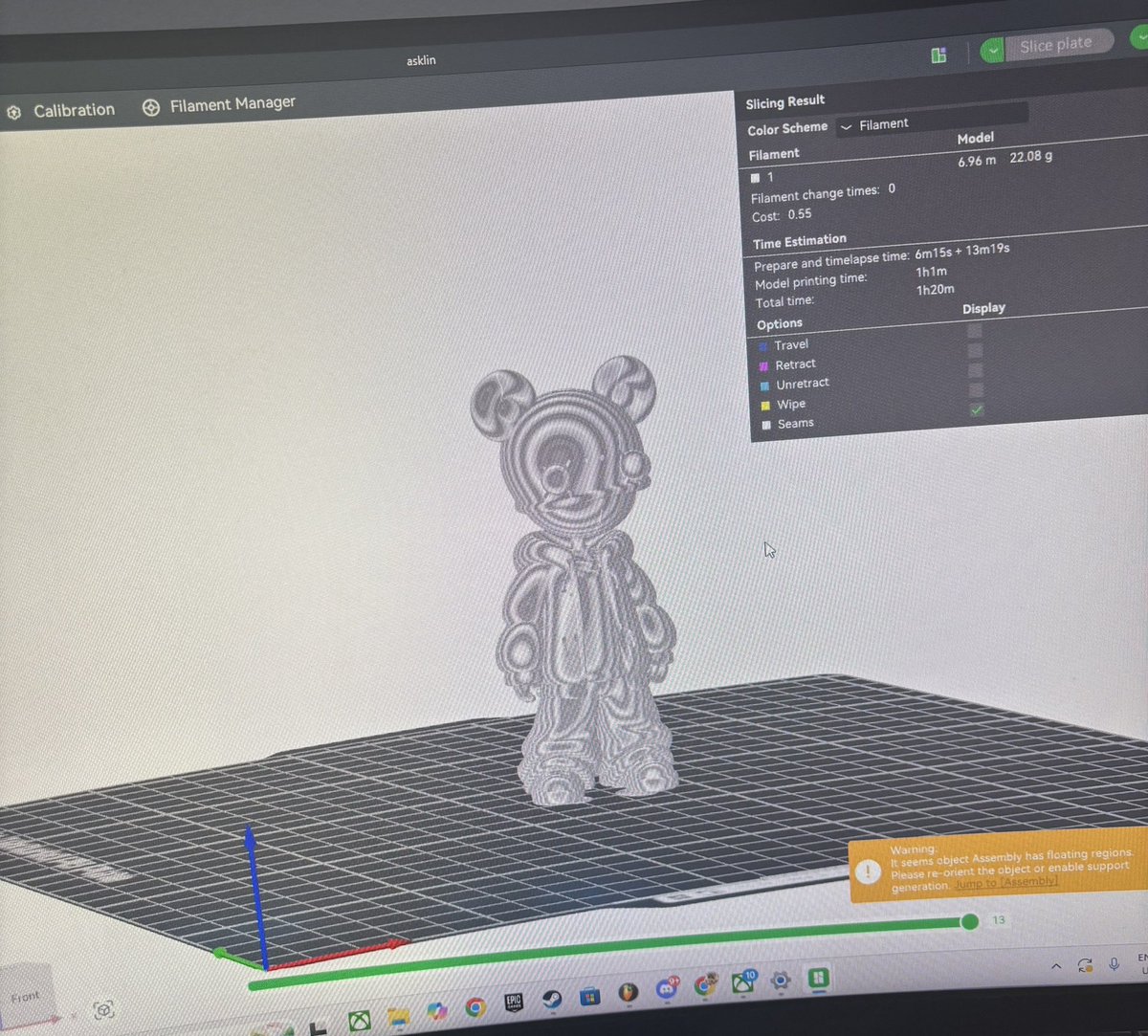Open the dropdown arrow left of Slice plate
Image resolution: width=1148 pixels, height=1036 pixels.
click(992, 50)
